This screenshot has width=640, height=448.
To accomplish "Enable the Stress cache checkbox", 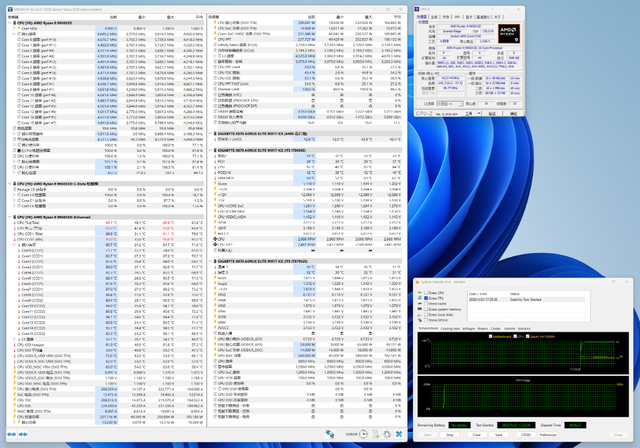I will coord(426,304).
